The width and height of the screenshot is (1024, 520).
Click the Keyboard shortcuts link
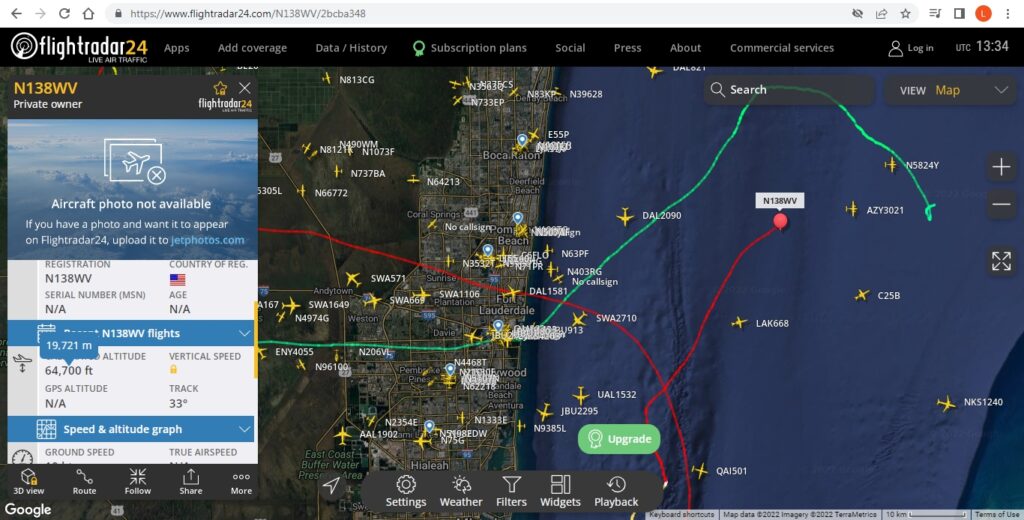pos(682,515)
